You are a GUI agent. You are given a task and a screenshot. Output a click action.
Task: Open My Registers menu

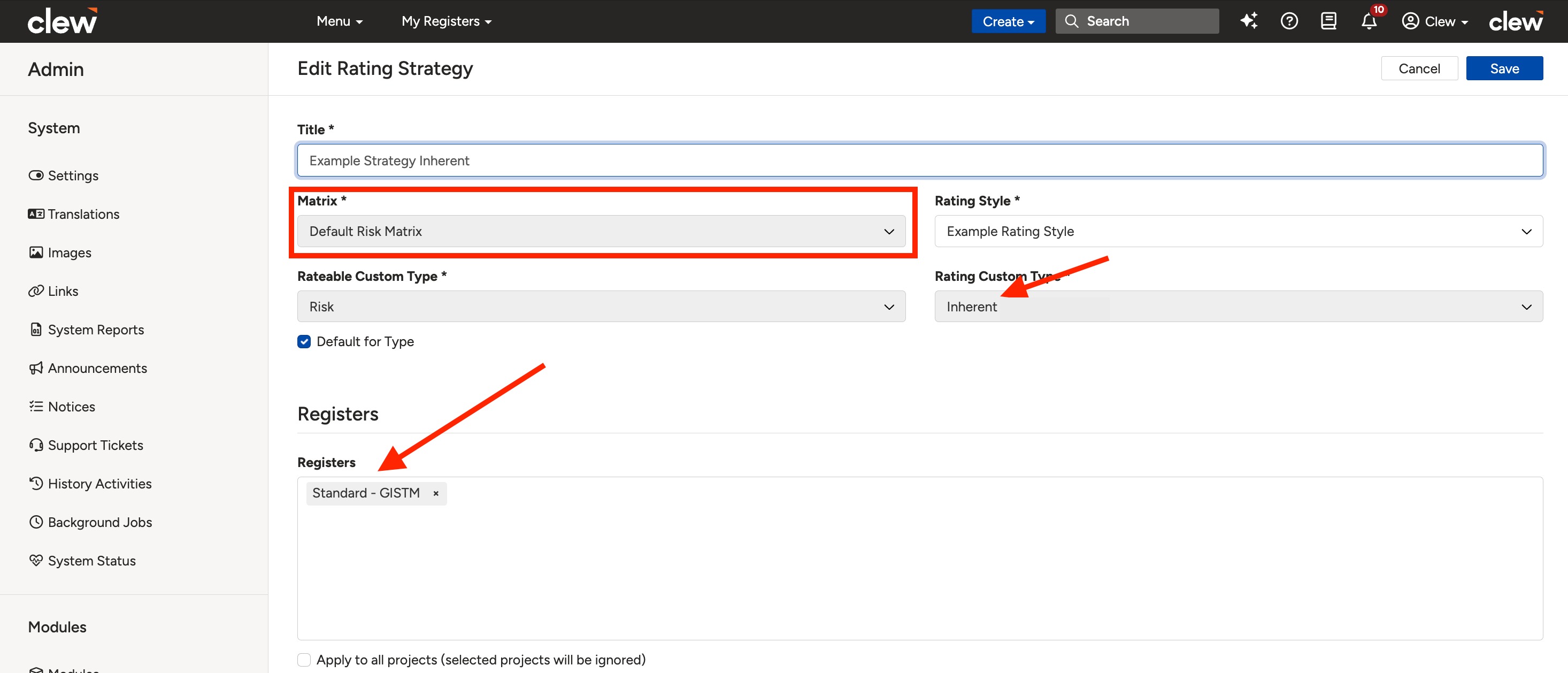pyautogui.click(x=446, y=21)
